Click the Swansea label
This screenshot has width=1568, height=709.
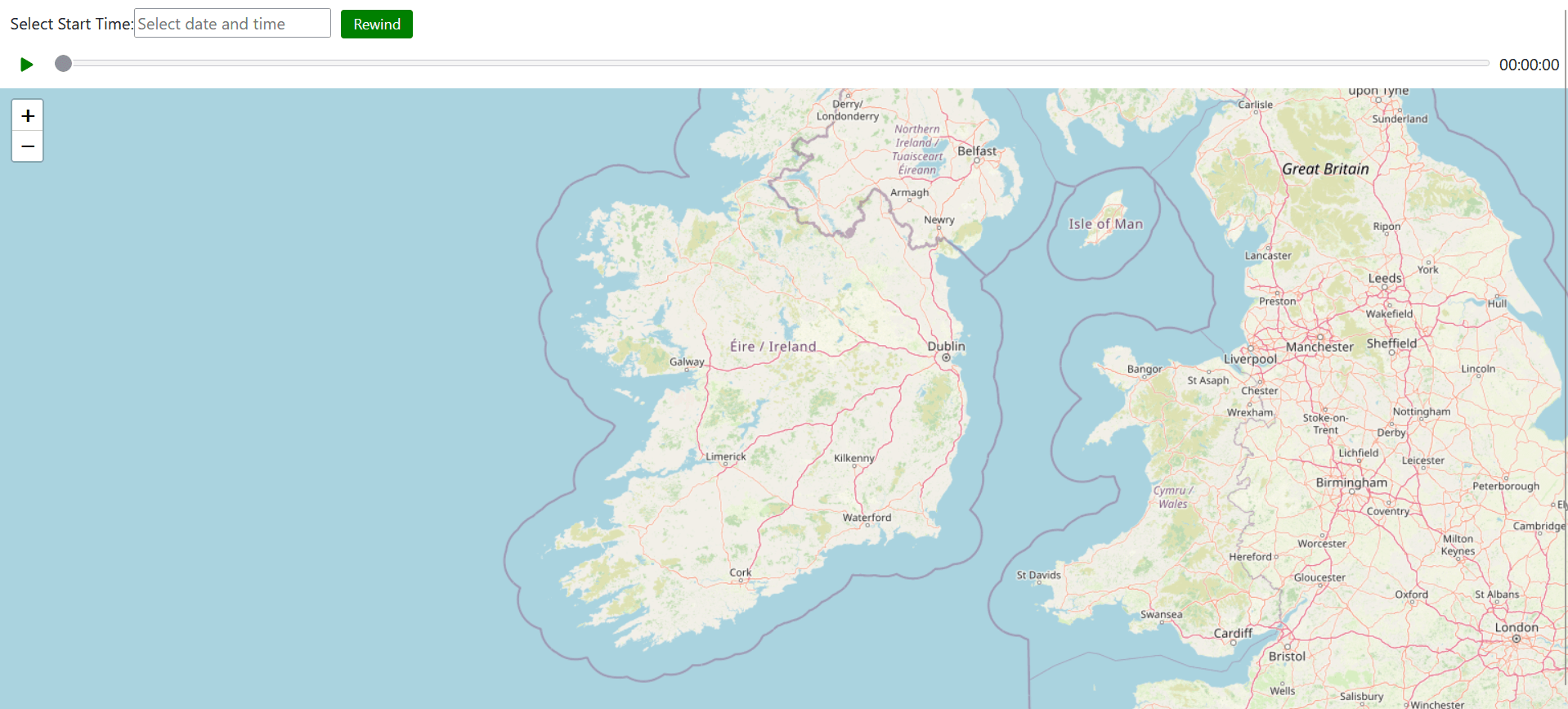click(x=1161, y=614)
